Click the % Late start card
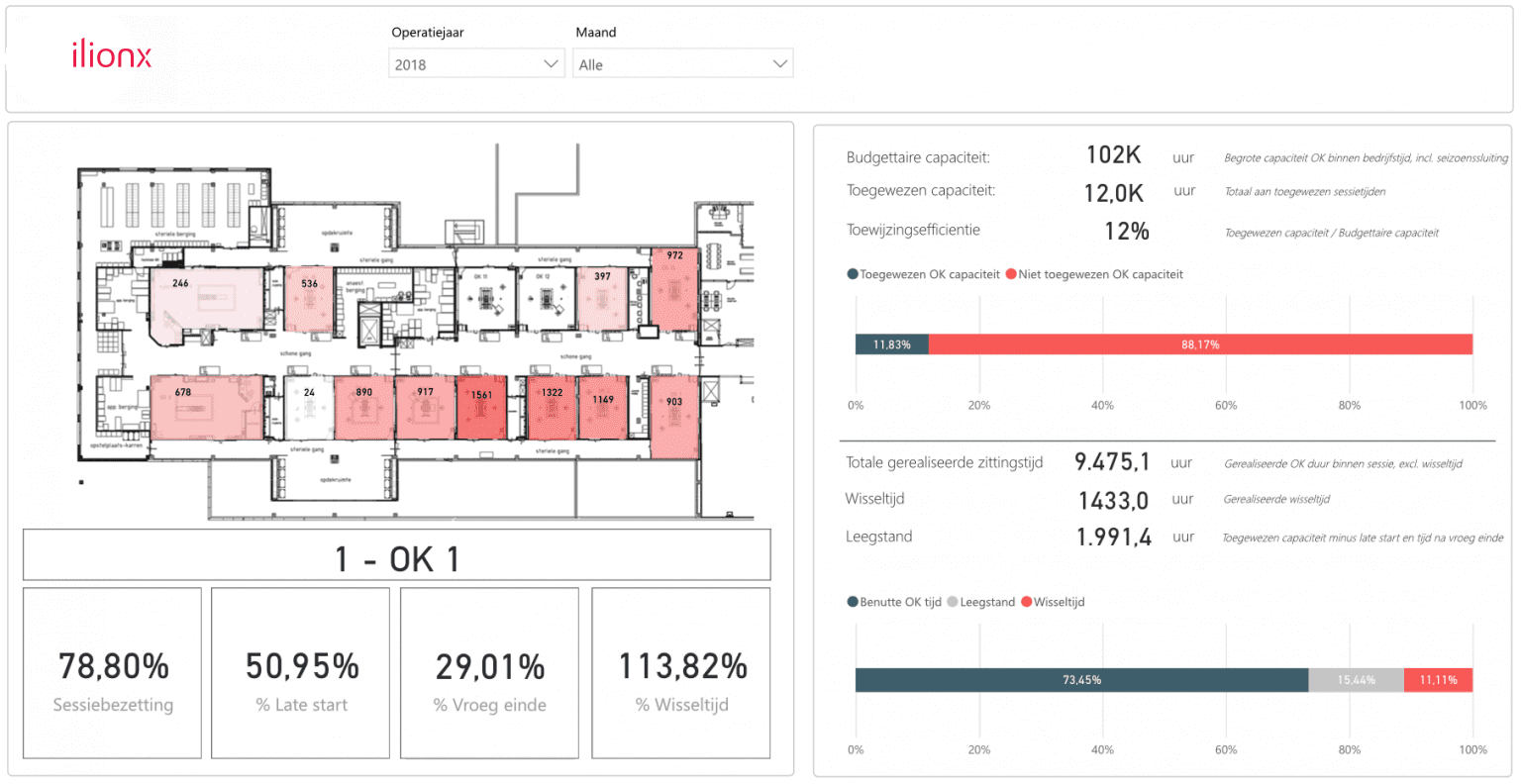1521x784 pixels. [x=301, y=673]
